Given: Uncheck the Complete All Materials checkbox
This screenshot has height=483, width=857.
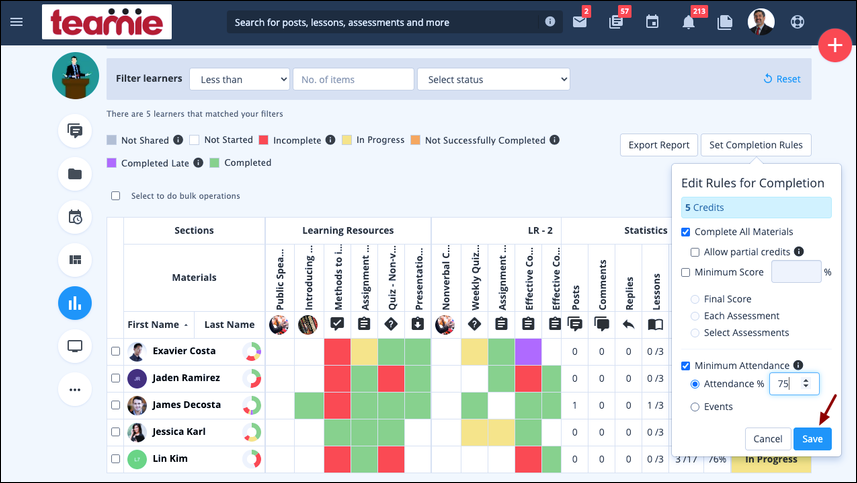Looking at the screenshot, I should (x=685, y=232).
